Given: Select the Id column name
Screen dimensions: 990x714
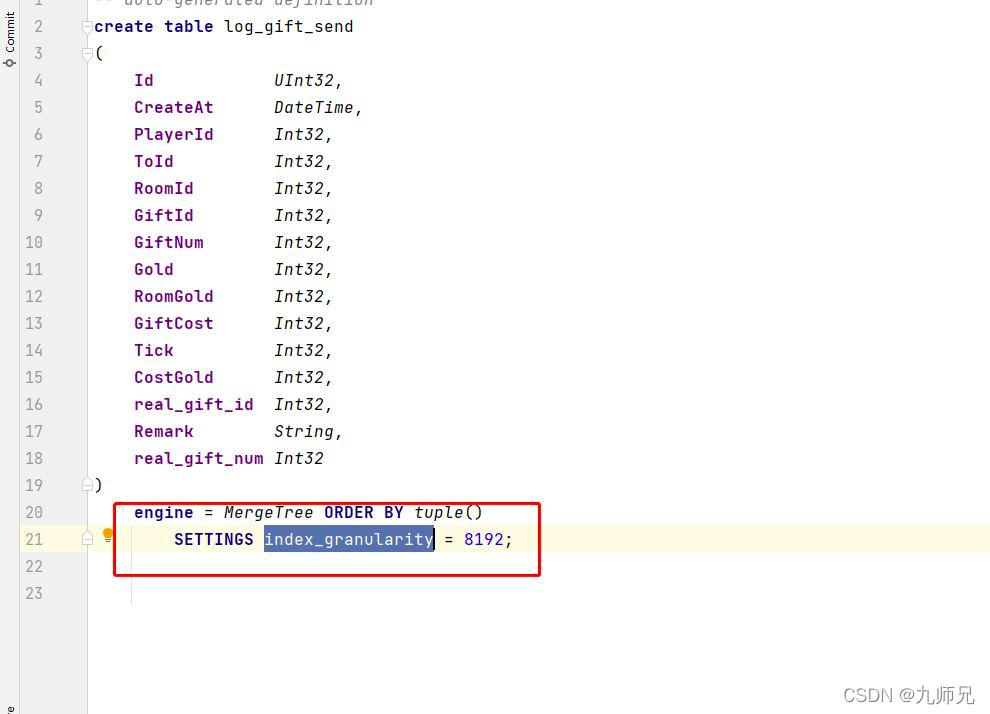Looking at the screenshot, I should (x=143, y=81).
